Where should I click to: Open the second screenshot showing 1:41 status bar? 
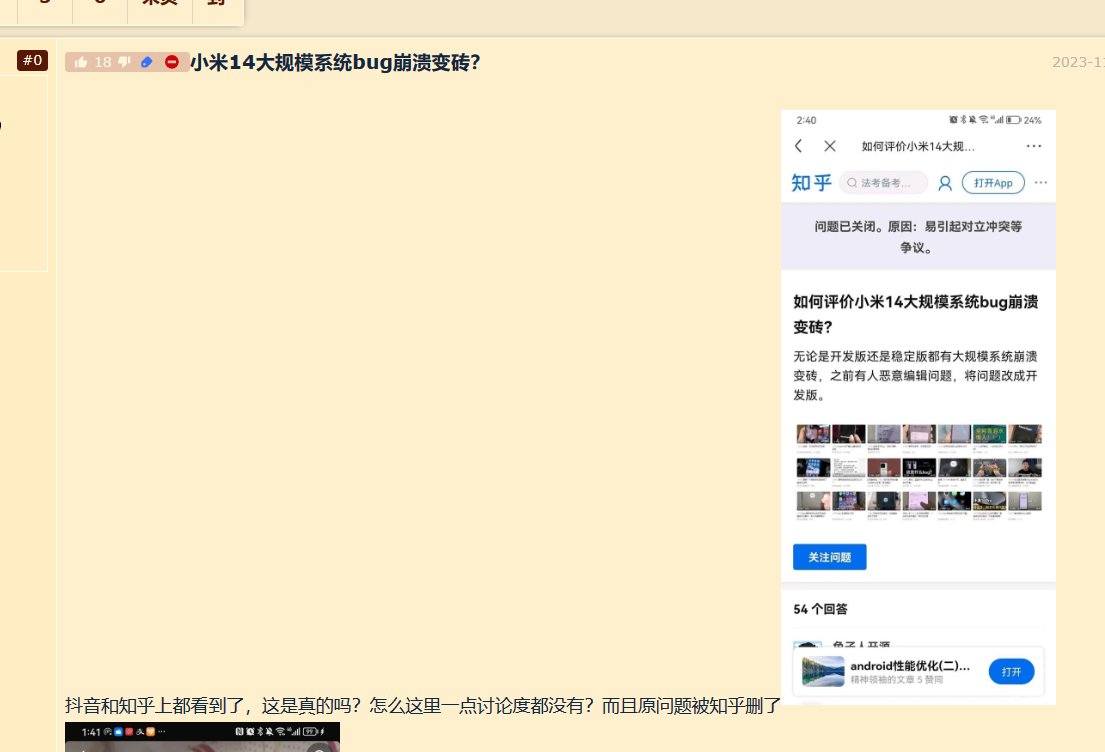(202, 736)
